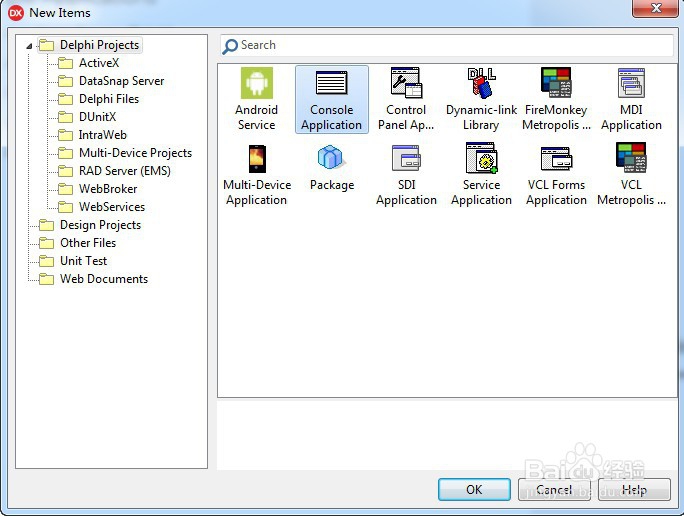Collapse the Delphi Projects tree node
Screen dimensions: 684x516
click(x=29, y=45)
